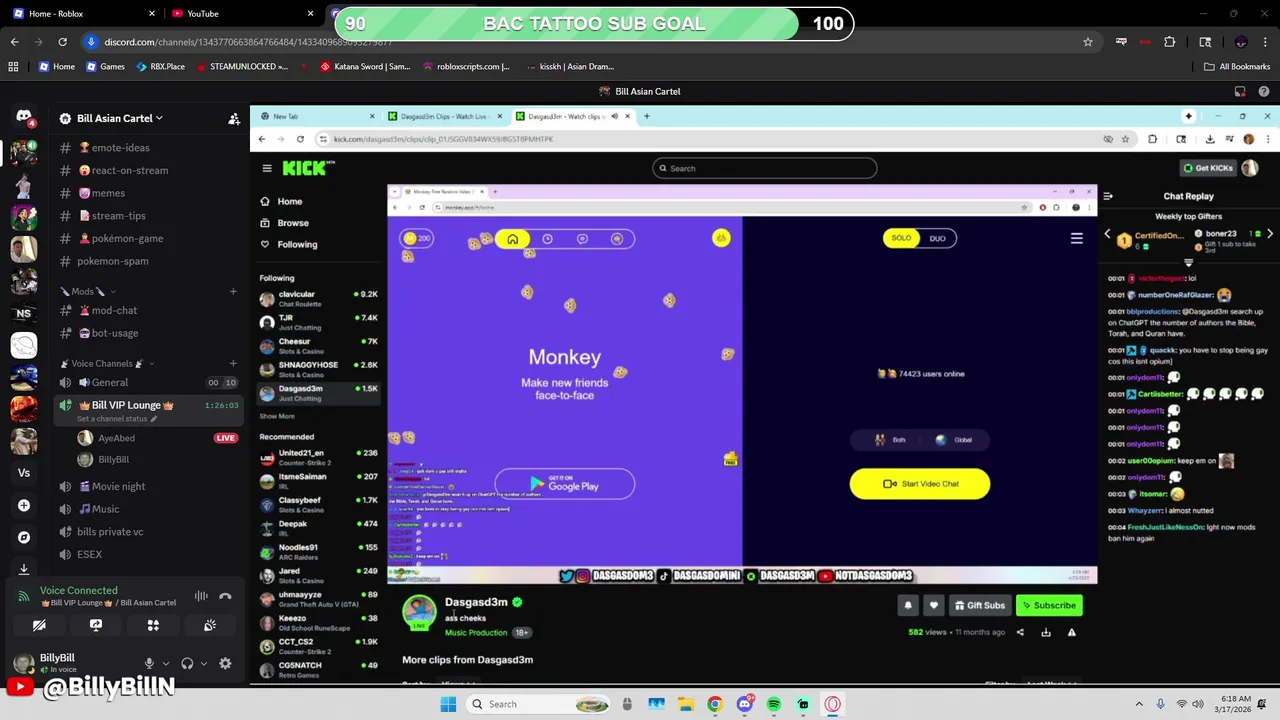Open Discord direct messages home icon
Screen dimensions: 1280x720
click(24, 117)
